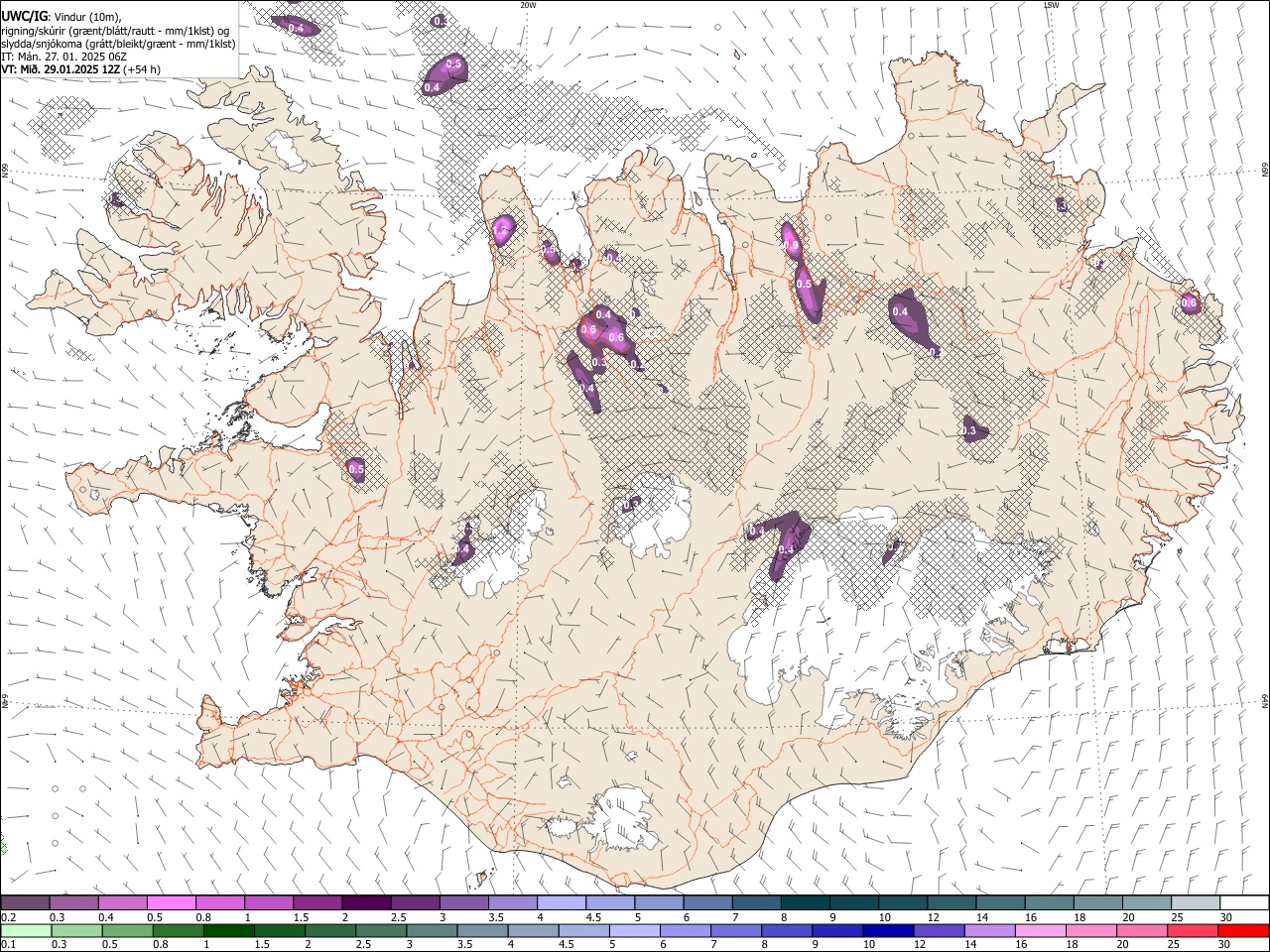Click the 0.9 precipitation label on the map
1270x952 pixels.
click(791, 244)
